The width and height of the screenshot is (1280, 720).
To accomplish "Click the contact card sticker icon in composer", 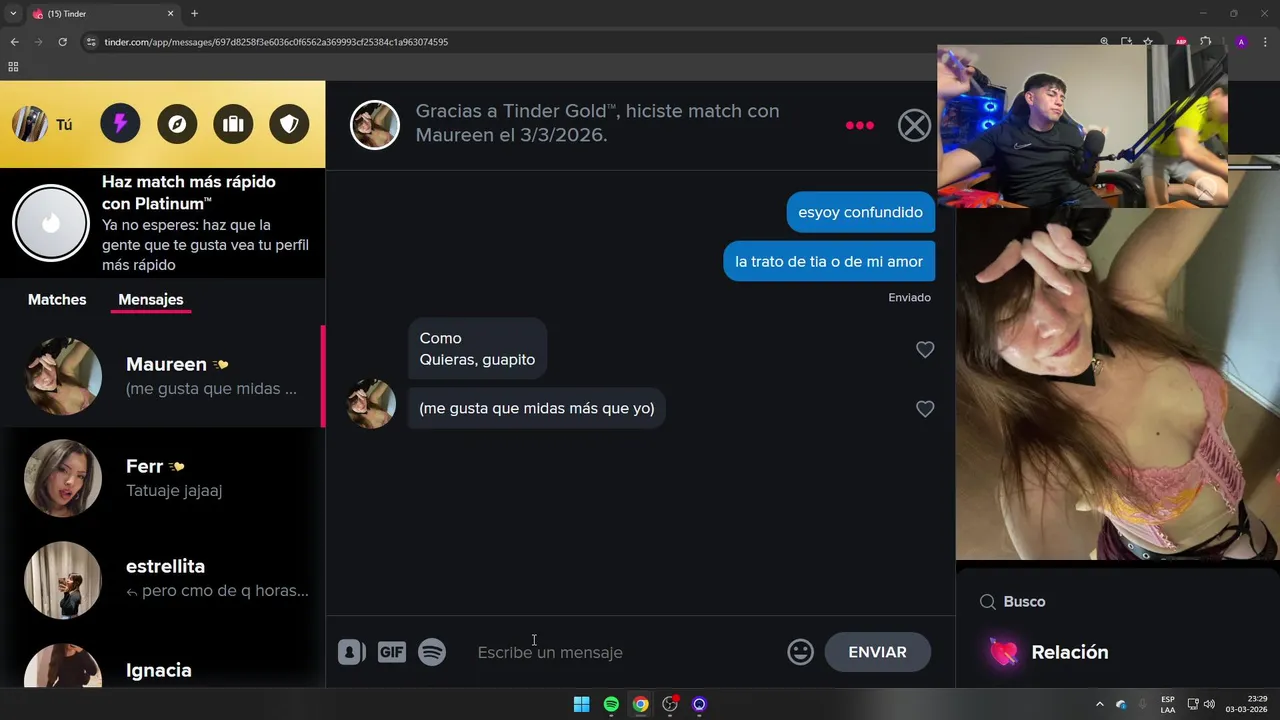I will click(351, 652).
